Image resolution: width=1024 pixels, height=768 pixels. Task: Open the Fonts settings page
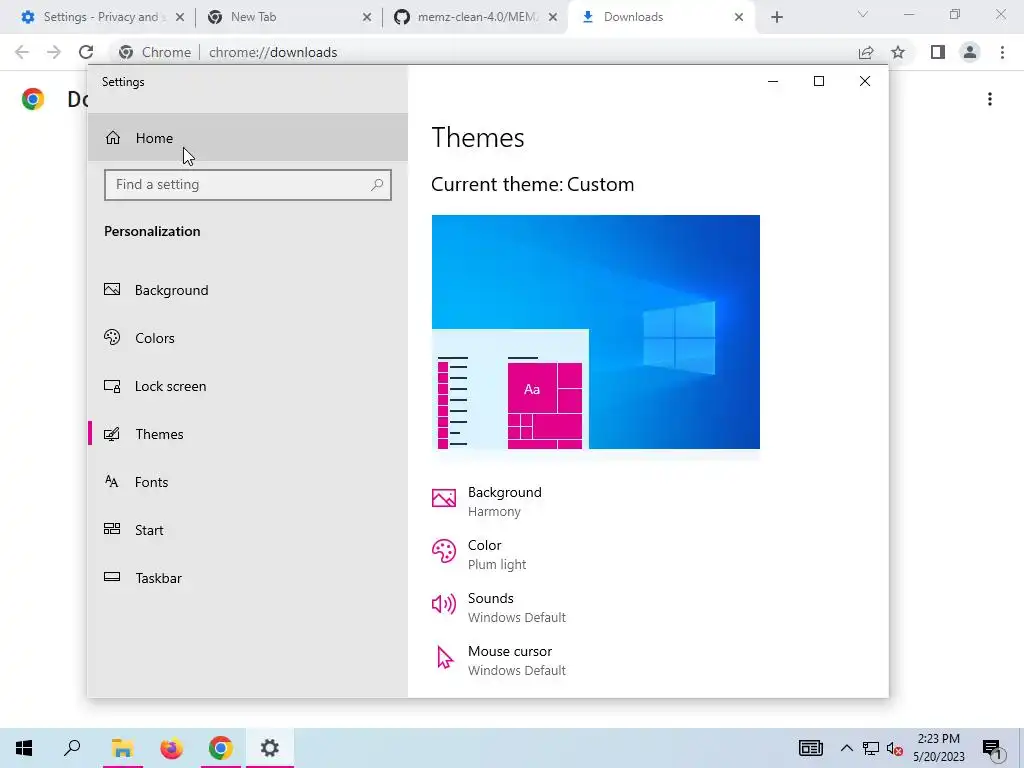point(248,482)
